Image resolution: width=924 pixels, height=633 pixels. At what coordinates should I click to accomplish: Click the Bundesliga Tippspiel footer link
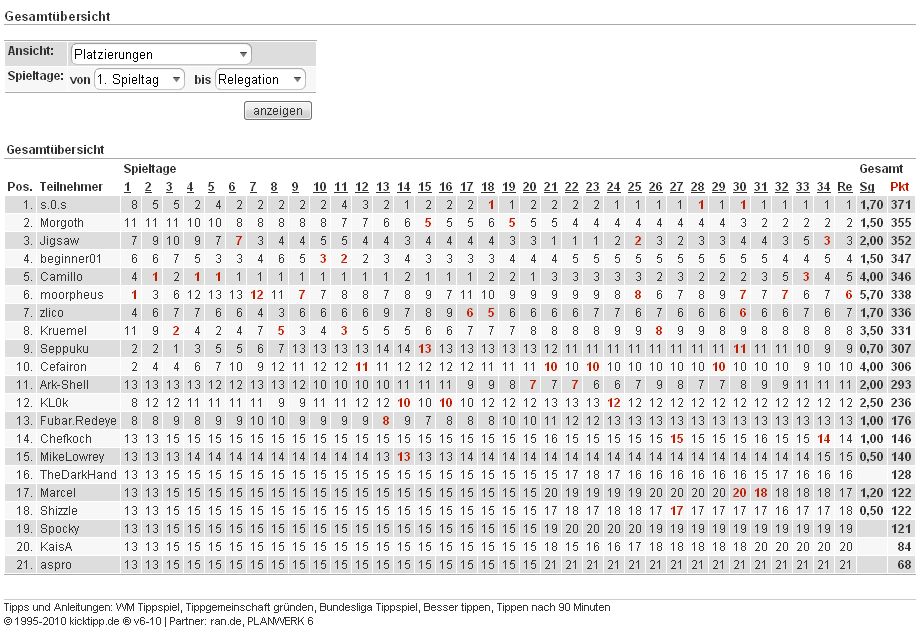(369, 607)
